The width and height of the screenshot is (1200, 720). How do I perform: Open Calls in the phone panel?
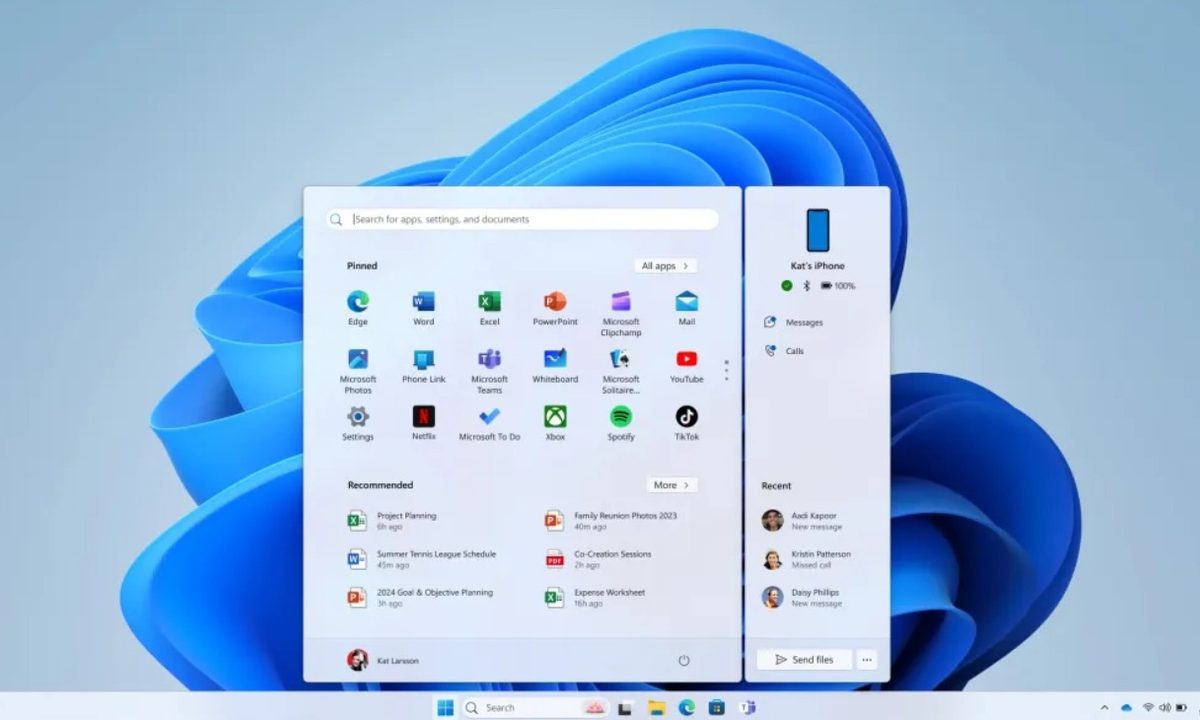click(x=794, y=351)
